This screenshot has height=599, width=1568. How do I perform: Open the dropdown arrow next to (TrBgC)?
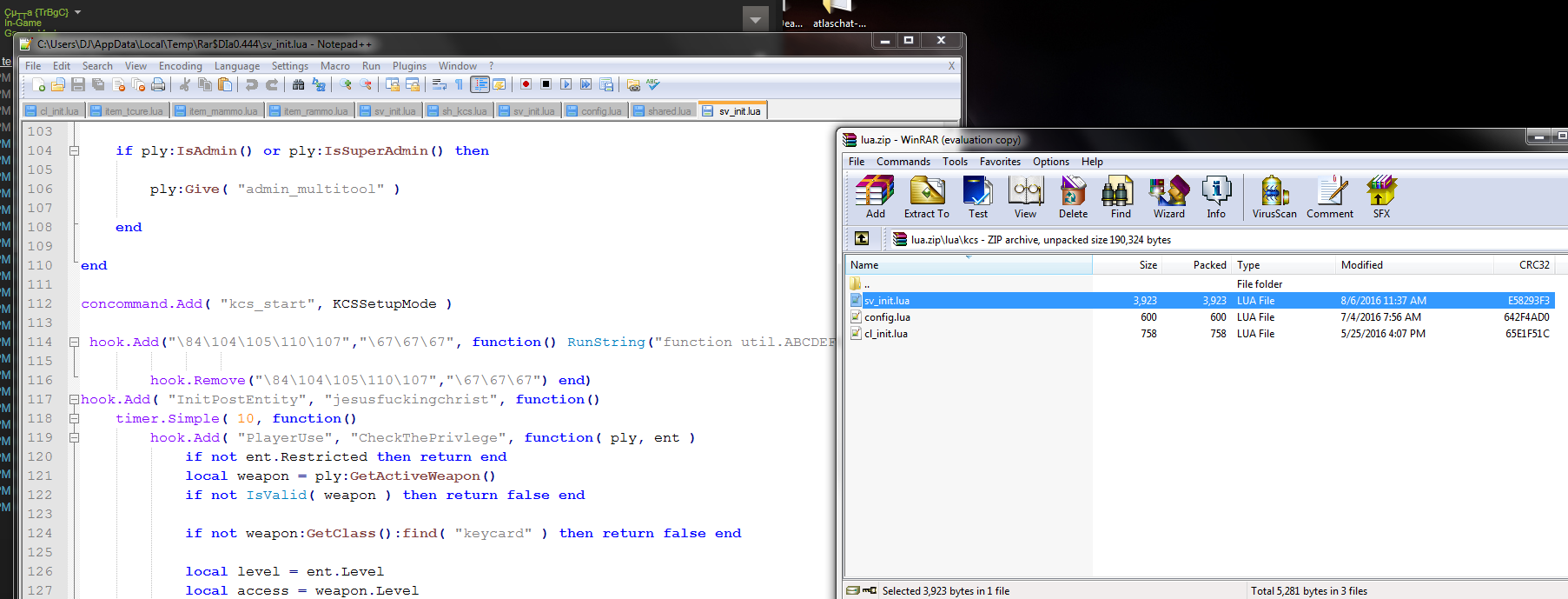77,12
